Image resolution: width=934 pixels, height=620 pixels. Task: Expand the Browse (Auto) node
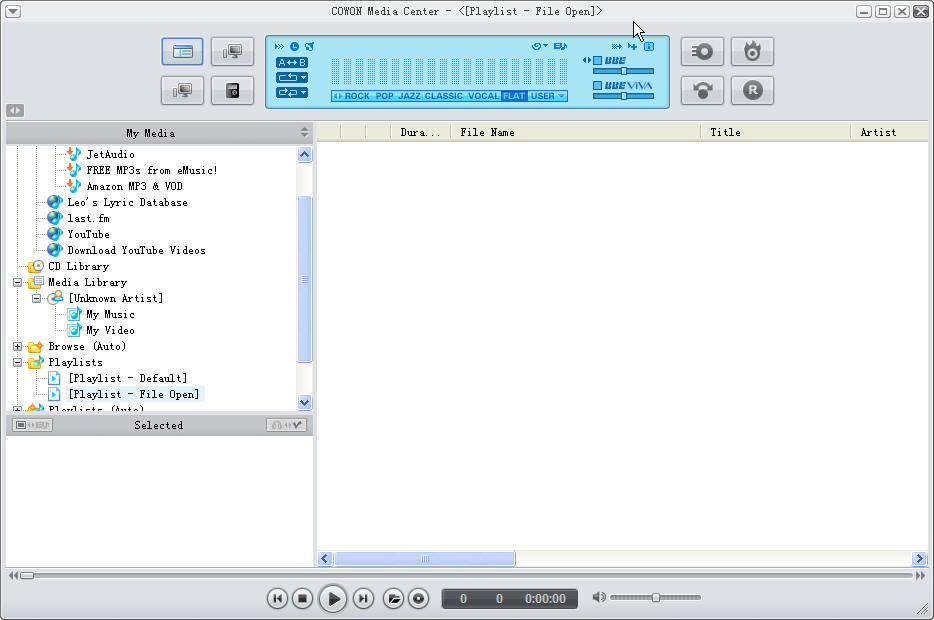pyautogui.click(x=17, y=347)
